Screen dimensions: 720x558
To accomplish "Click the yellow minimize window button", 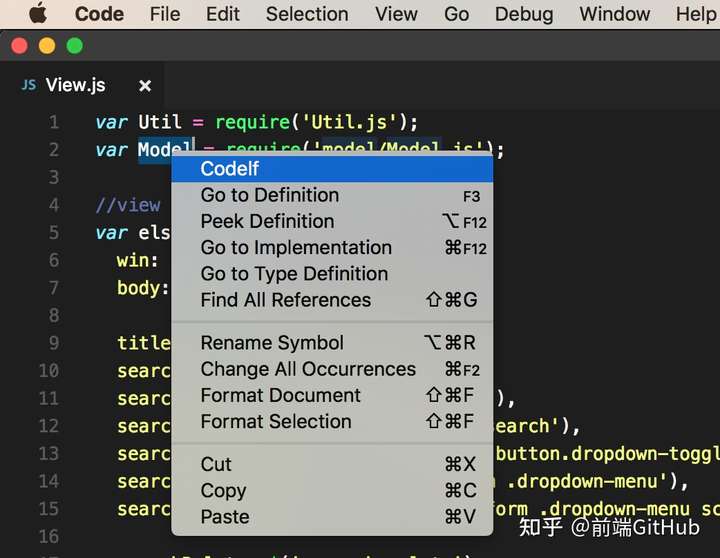I will click(47, 46).
